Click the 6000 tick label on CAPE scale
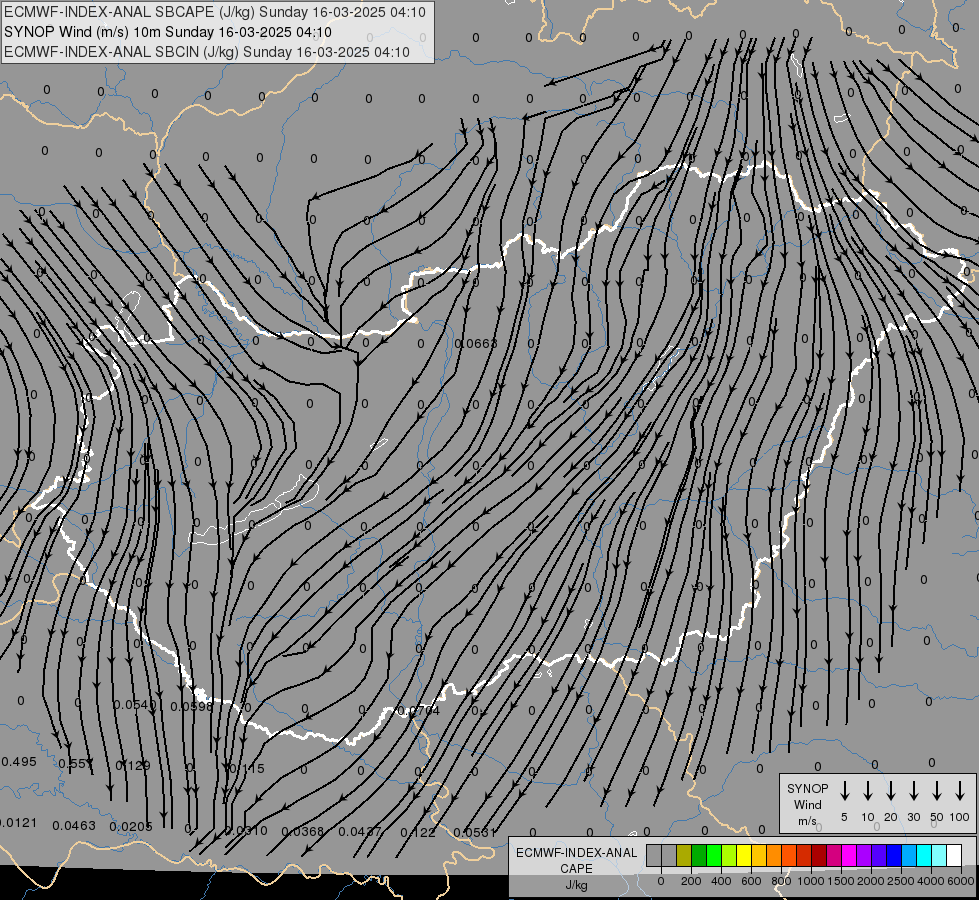Screen dimensions: 979x900 point(961,881)
